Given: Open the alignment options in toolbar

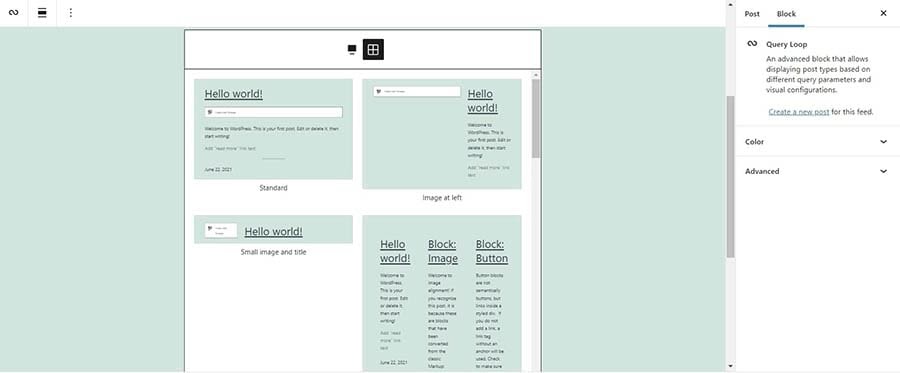Looking at the screenshot, I should [x=42, y=13].
